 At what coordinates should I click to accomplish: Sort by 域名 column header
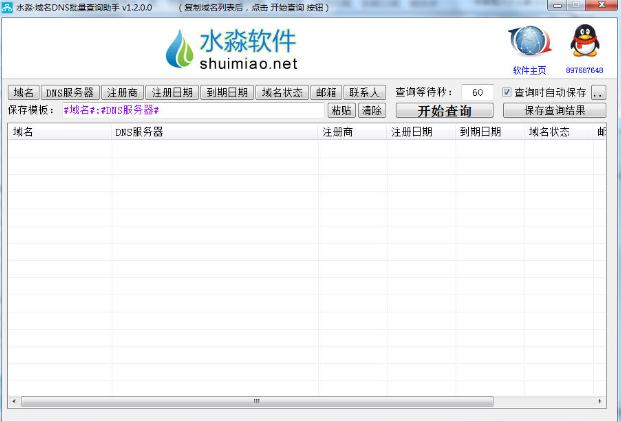coord(58,131)
